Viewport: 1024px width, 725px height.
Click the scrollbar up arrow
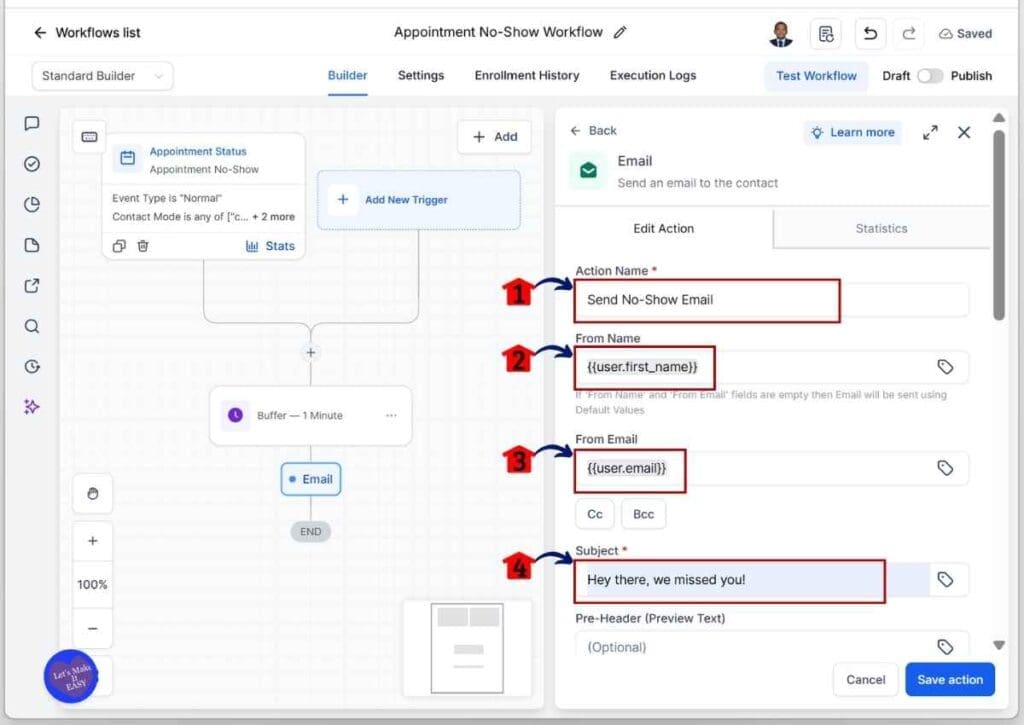point(999,118)
